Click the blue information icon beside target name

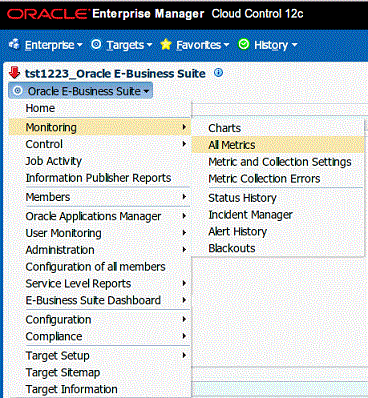(218, 72)
